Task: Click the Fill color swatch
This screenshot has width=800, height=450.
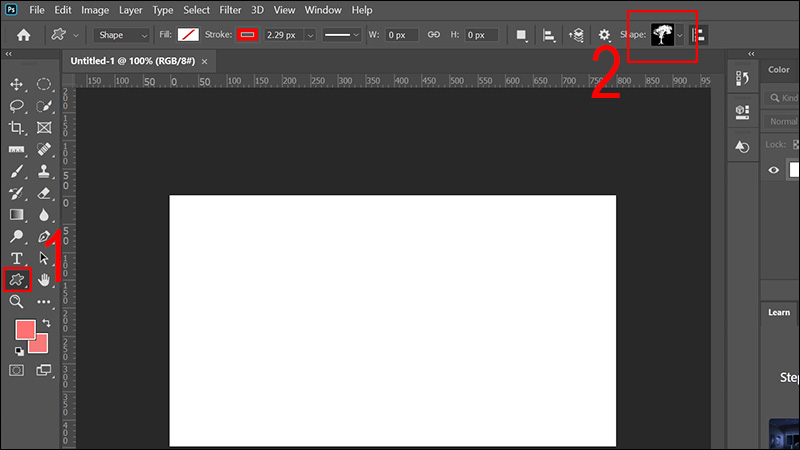Action: [188, 35]
